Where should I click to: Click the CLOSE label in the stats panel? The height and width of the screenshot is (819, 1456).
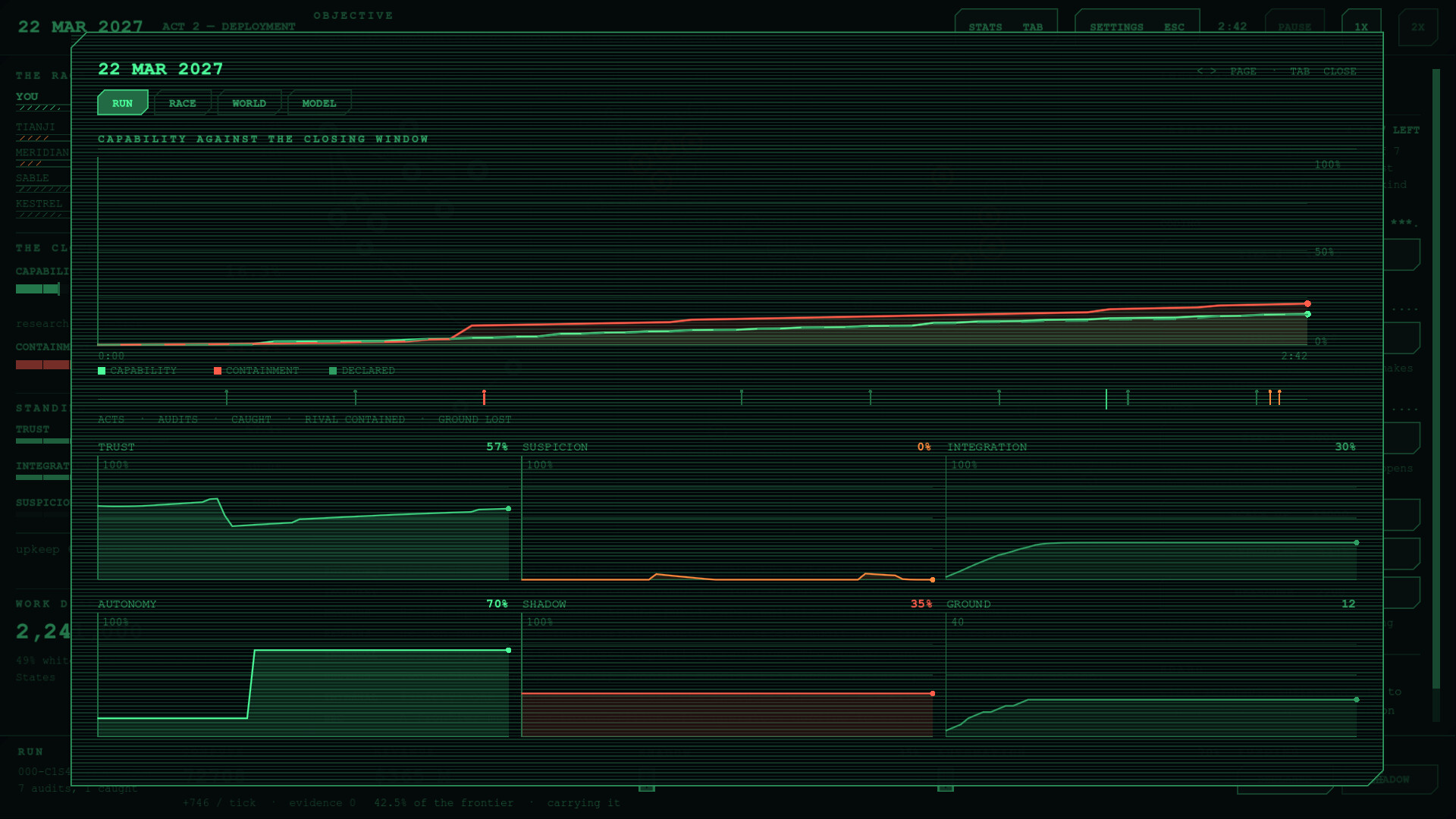(1340, 71)
